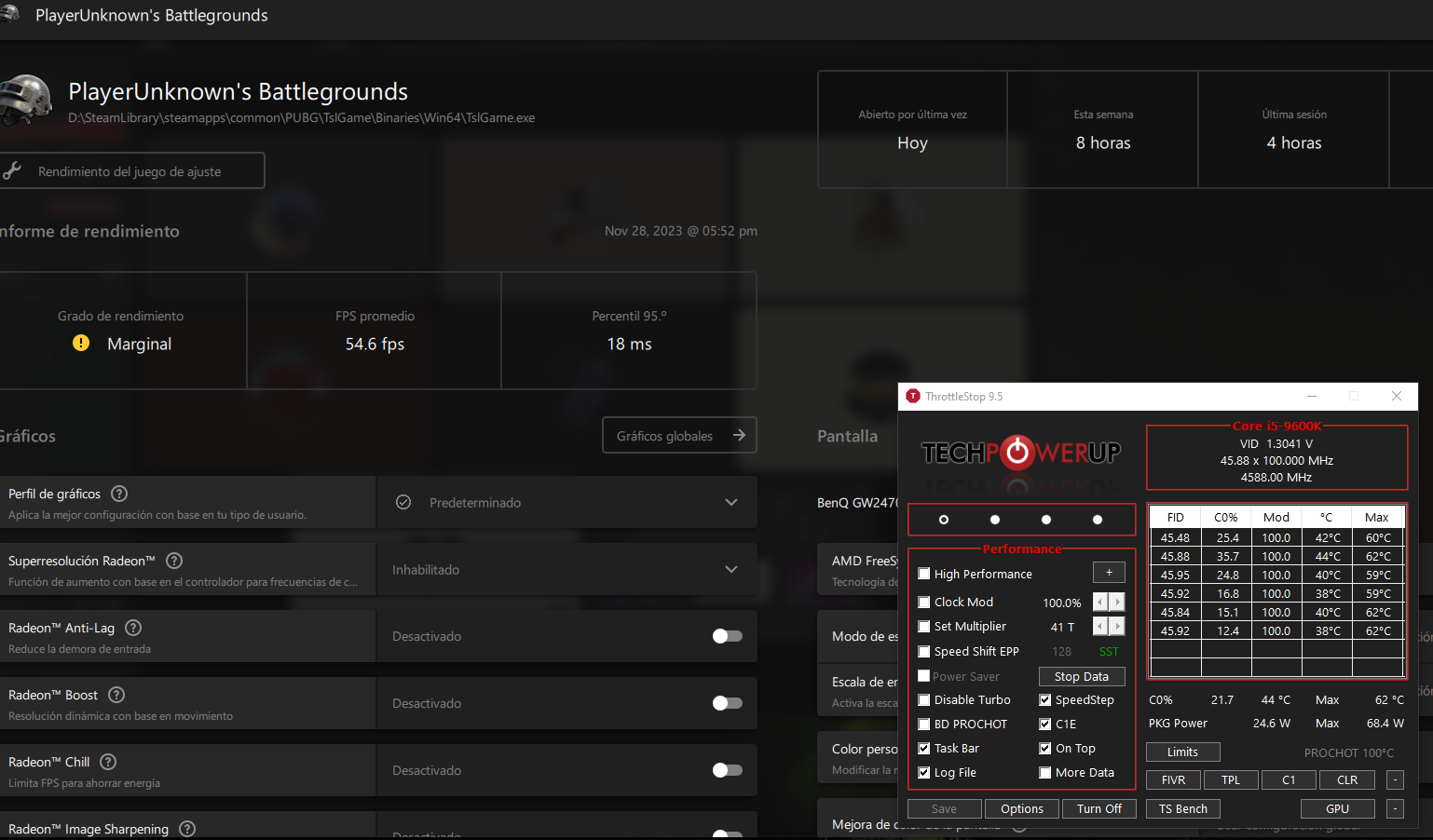Click the wrench icon for game tuning
Viewport: 1433px width, 840px height.
click(x=12, y=170)
